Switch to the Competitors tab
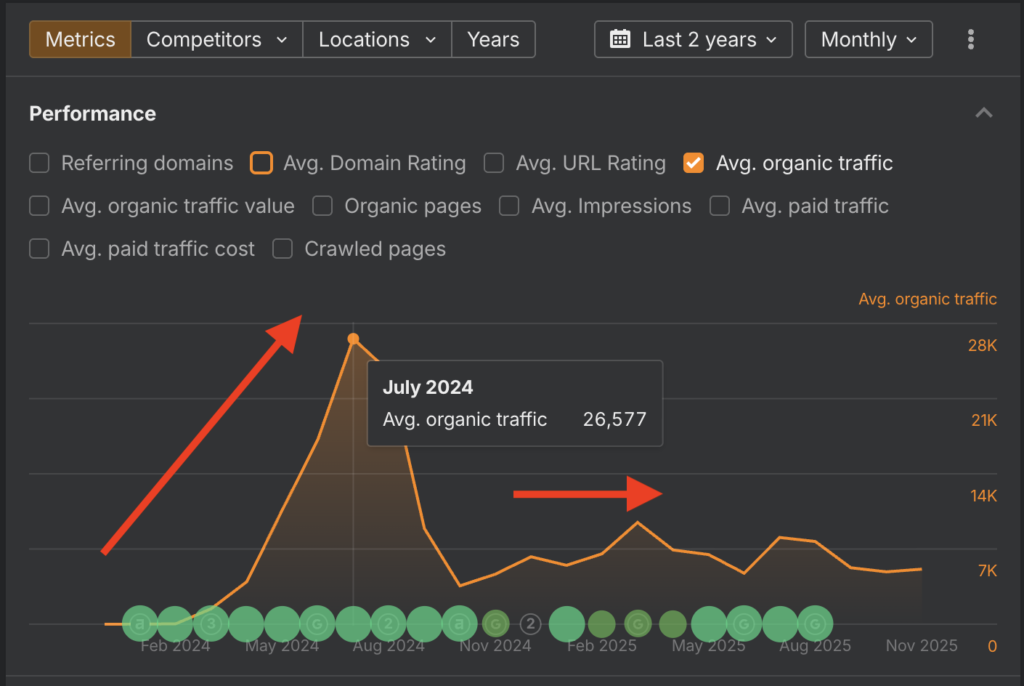1024x686 pixels. [x=216, y=40]
